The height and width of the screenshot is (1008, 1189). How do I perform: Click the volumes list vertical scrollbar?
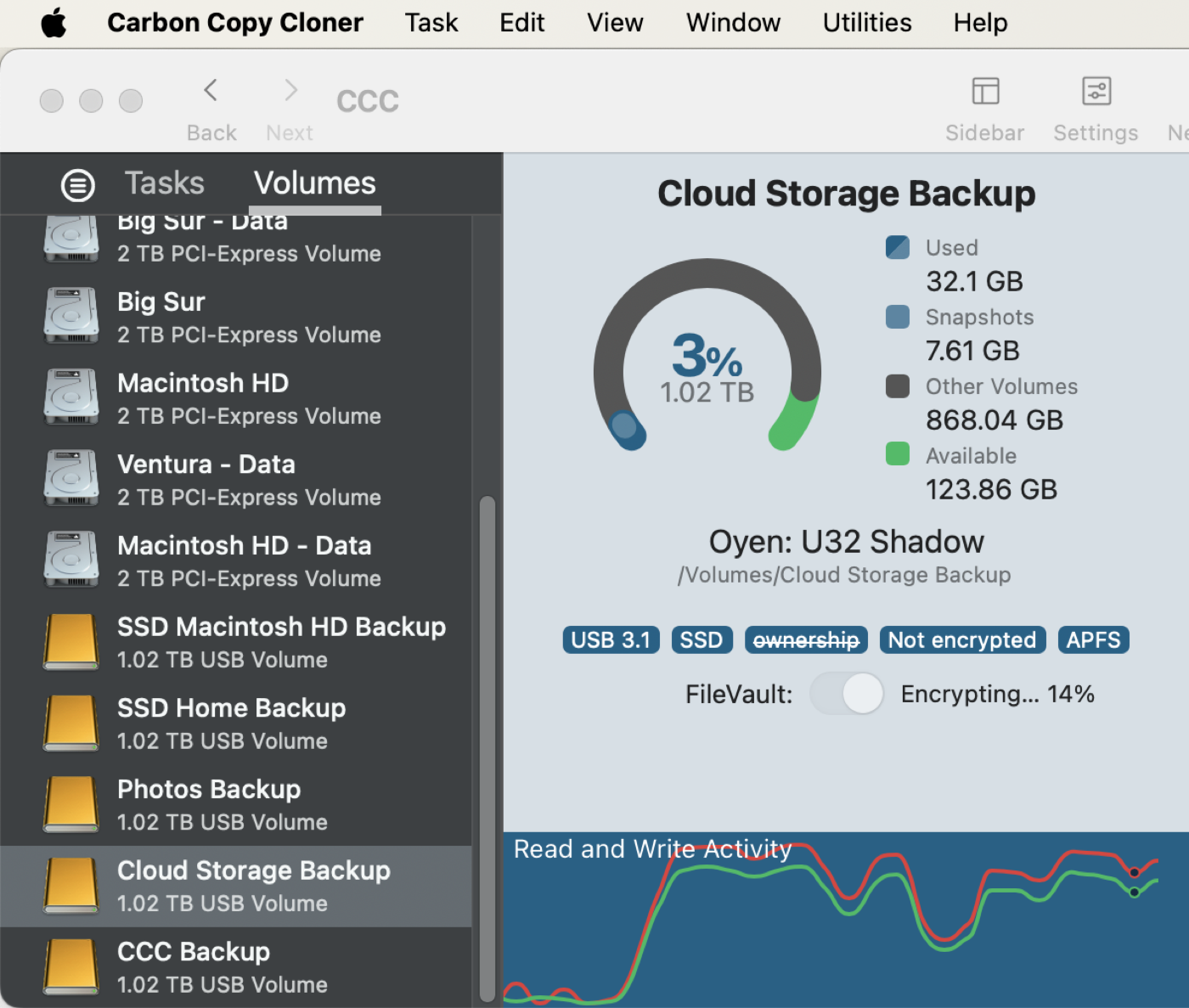click(487, 749)
